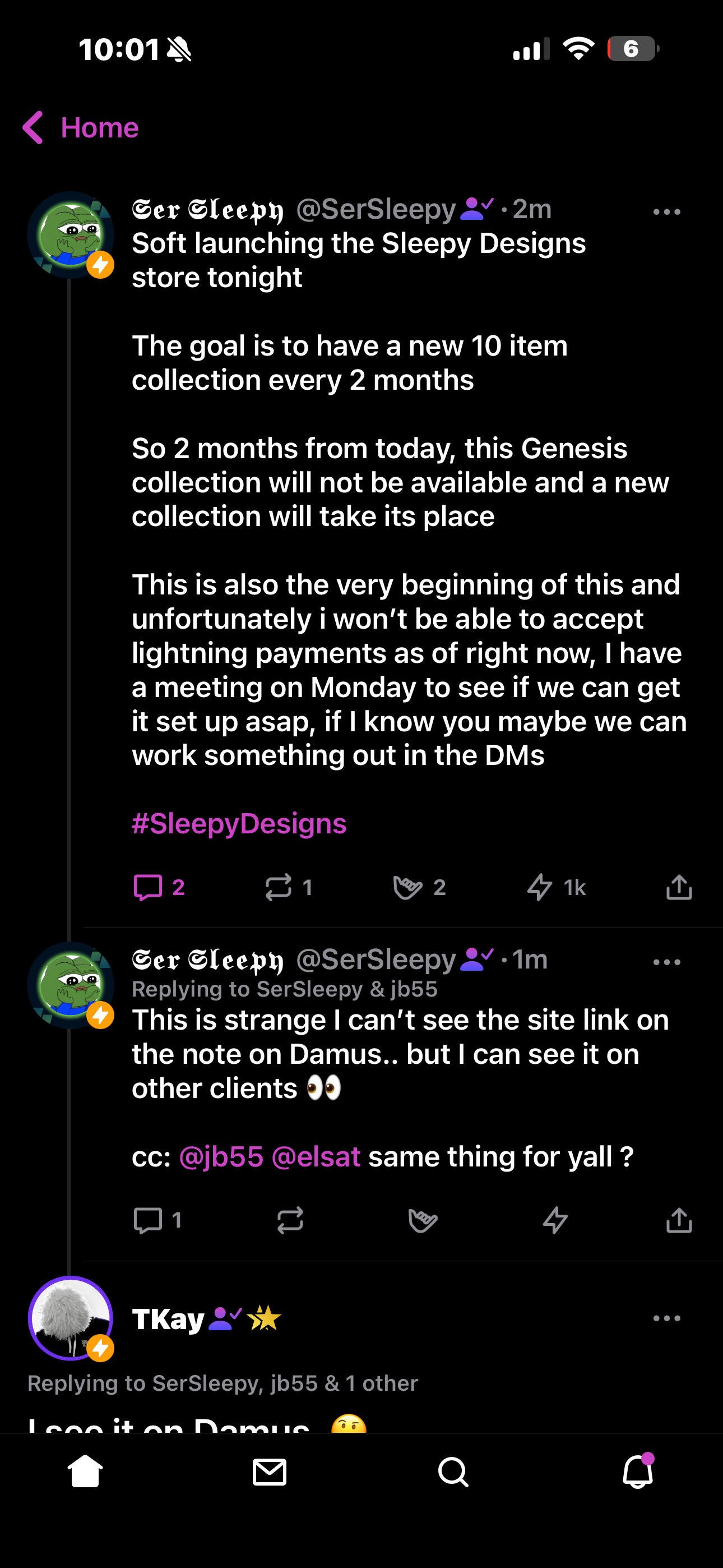Open the three-dot menu on SerSleepy's reply
Image resolution: width=723 pixels, height=1568 pixels.
[x=666, y=962]
